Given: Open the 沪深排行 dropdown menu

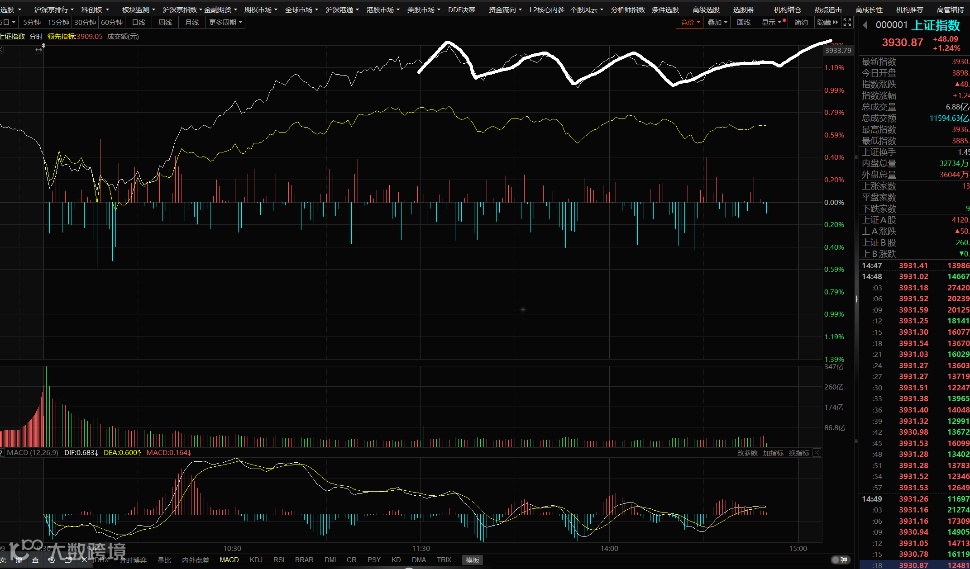Looking at the screenshot, I should pyautogui.click(x=54, y=10).
